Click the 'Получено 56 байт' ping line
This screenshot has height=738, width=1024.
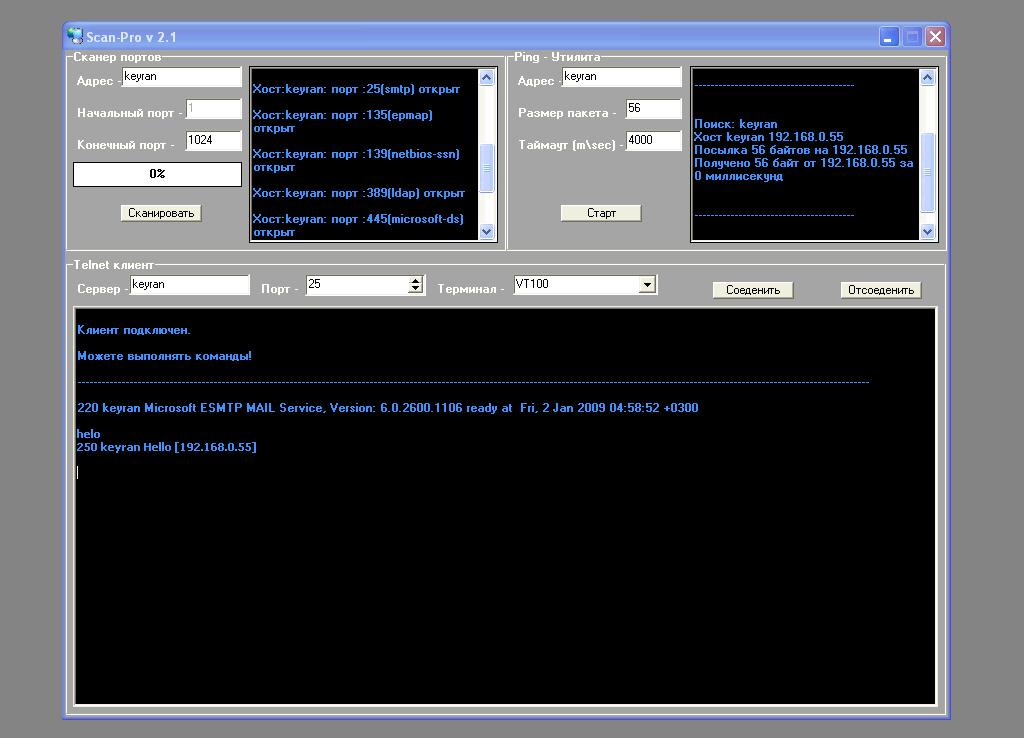click(803, 170)
